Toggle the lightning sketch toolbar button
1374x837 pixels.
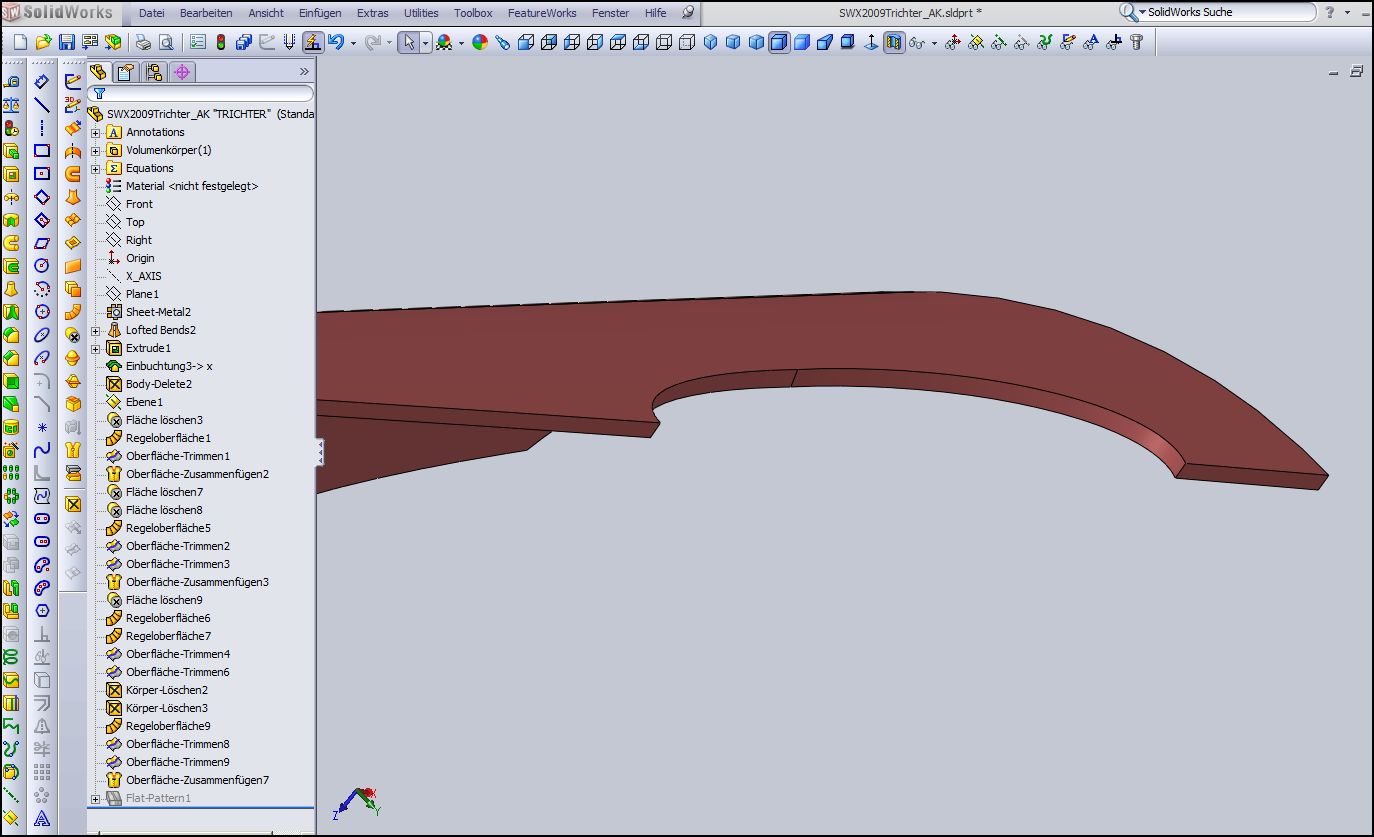[313, 43]
